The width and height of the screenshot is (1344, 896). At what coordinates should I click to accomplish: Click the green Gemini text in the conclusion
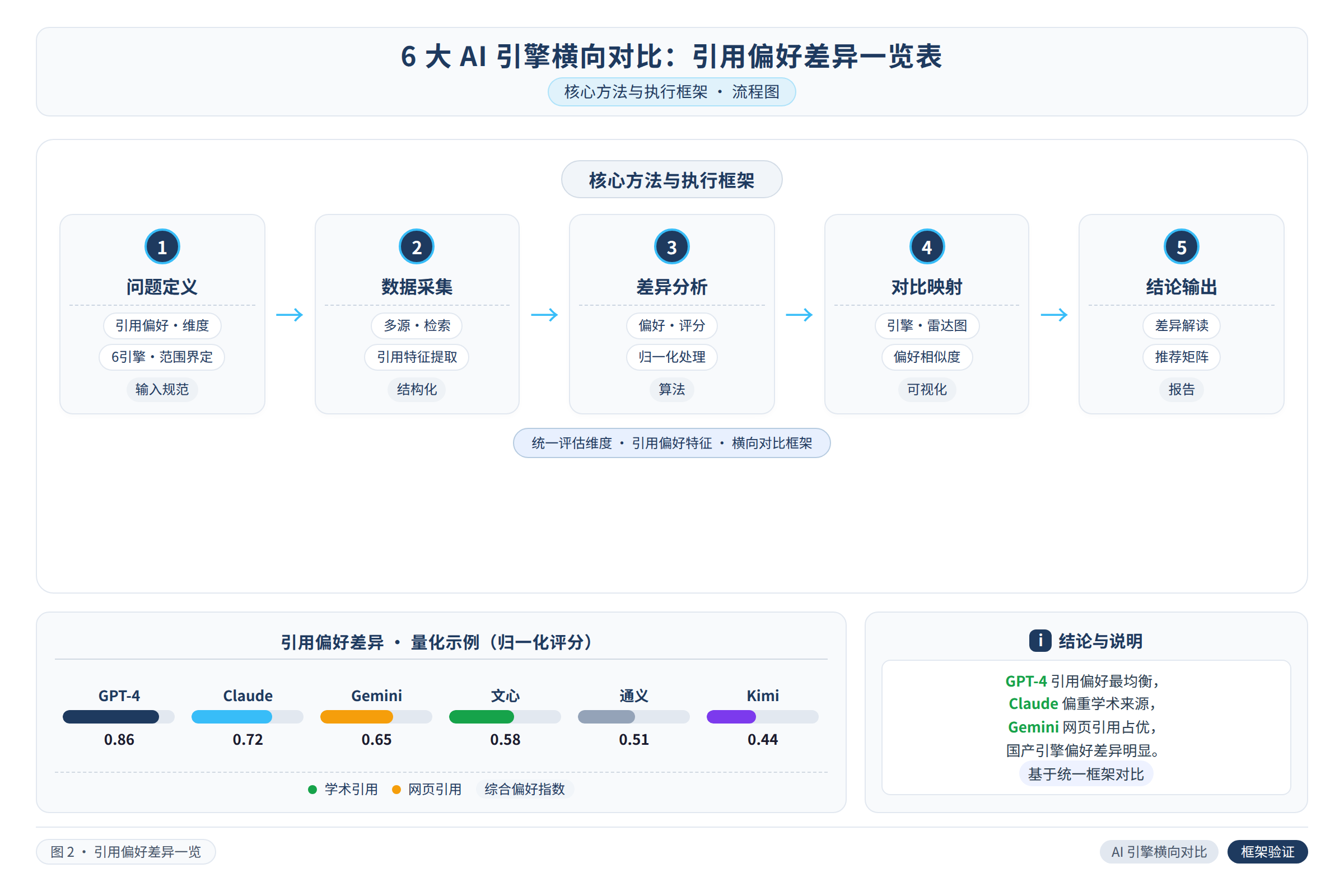1033,727
